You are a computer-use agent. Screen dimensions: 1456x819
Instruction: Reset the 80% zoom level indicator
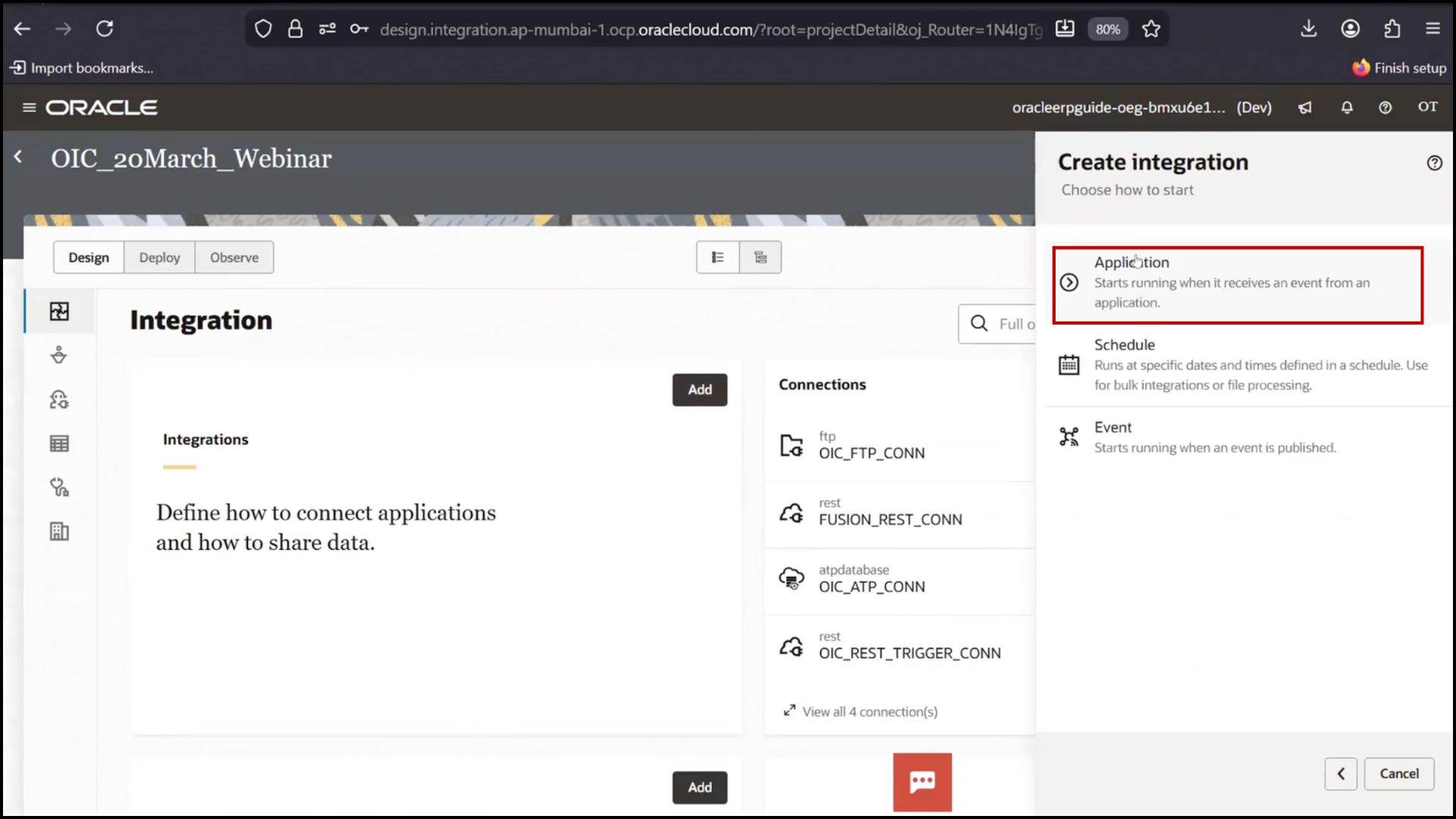tap(1108, 29)
